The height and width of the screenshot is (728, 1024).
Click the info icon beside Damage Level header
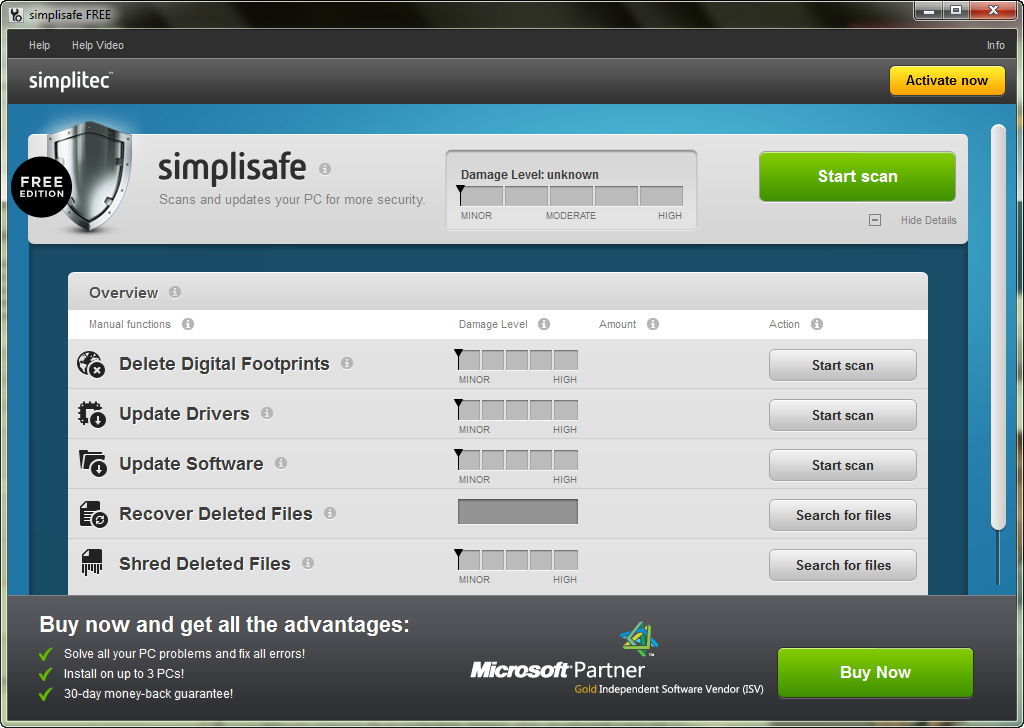click(x=543, y=324)
